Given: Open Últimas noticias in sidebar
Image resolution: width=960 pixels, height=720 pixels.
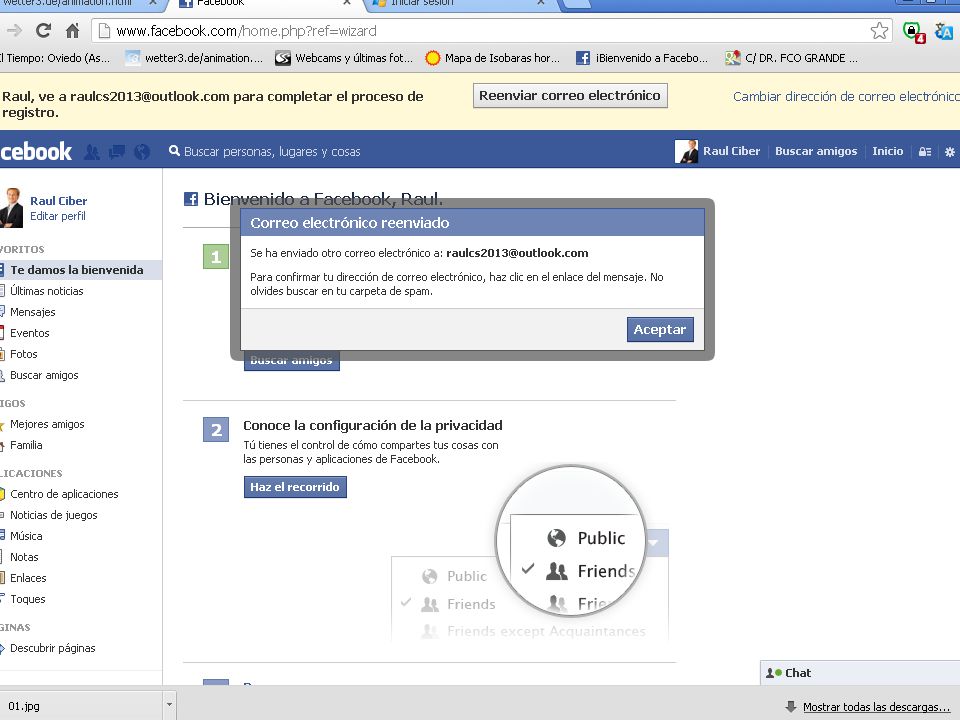Looking at the screenshot, I should pos(47,291).
